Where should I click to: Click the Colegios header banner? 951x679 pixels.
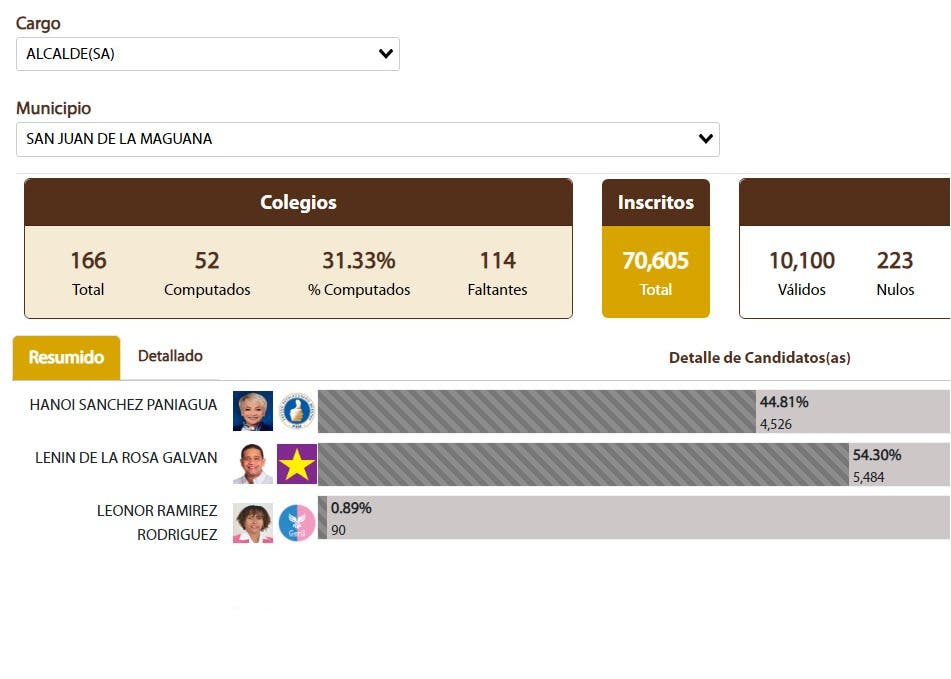(x=297, y=202)
